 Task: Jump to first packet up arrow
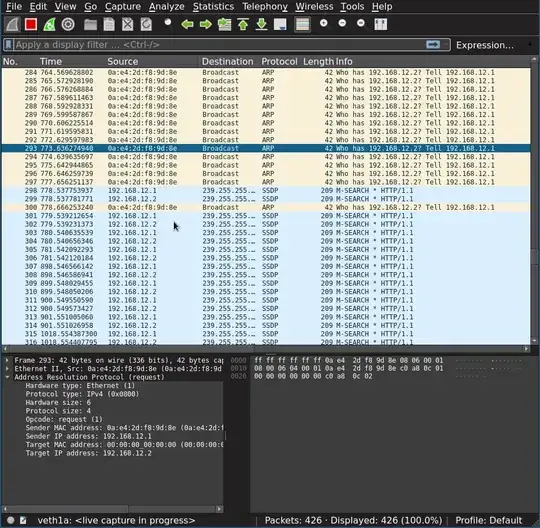pyautogui.click(x=243, y=24)
